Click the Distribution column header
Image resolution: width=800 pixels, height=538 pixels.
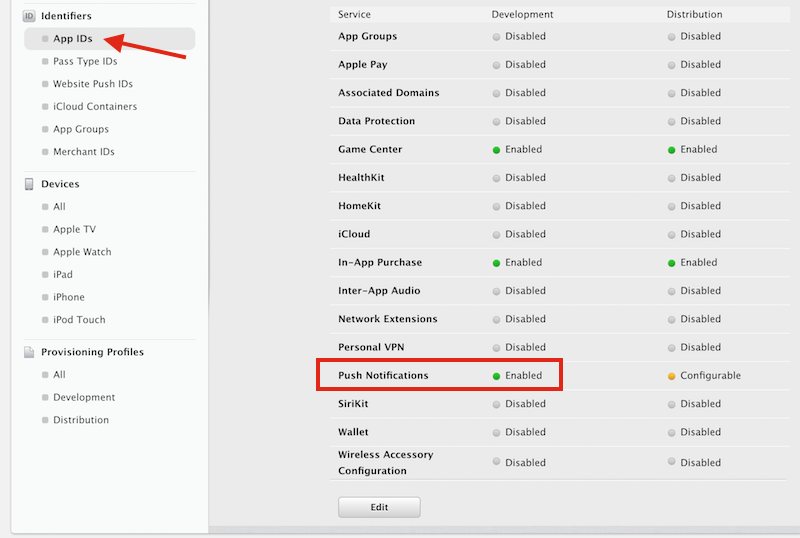694,14
